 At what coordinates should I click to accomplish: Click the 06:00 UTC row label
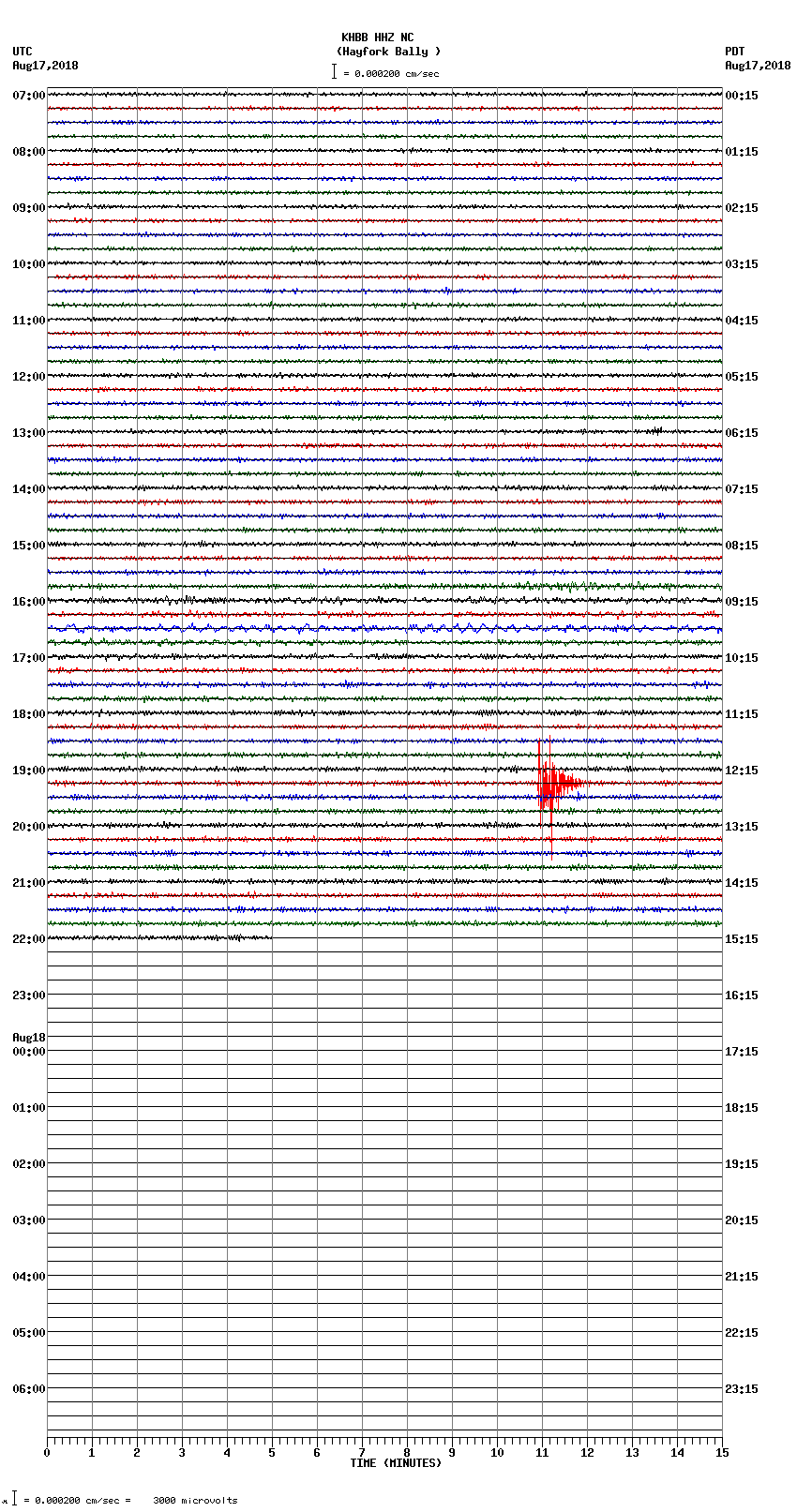coord(29,1389)
